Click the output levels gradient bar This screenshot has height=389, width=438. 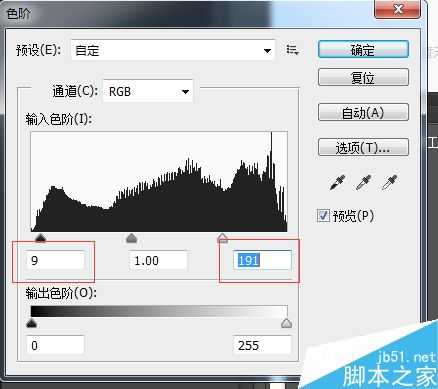(159, 311)
